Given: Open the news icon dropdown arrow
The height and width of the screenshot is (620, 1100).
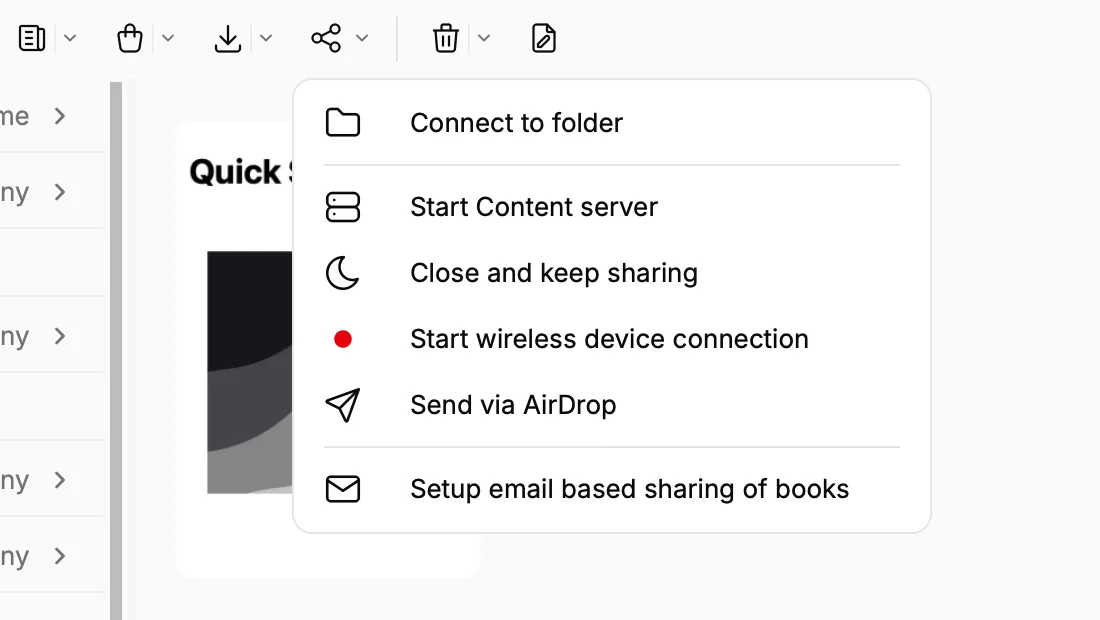Looking at the screenshot, I should point(70,38).
